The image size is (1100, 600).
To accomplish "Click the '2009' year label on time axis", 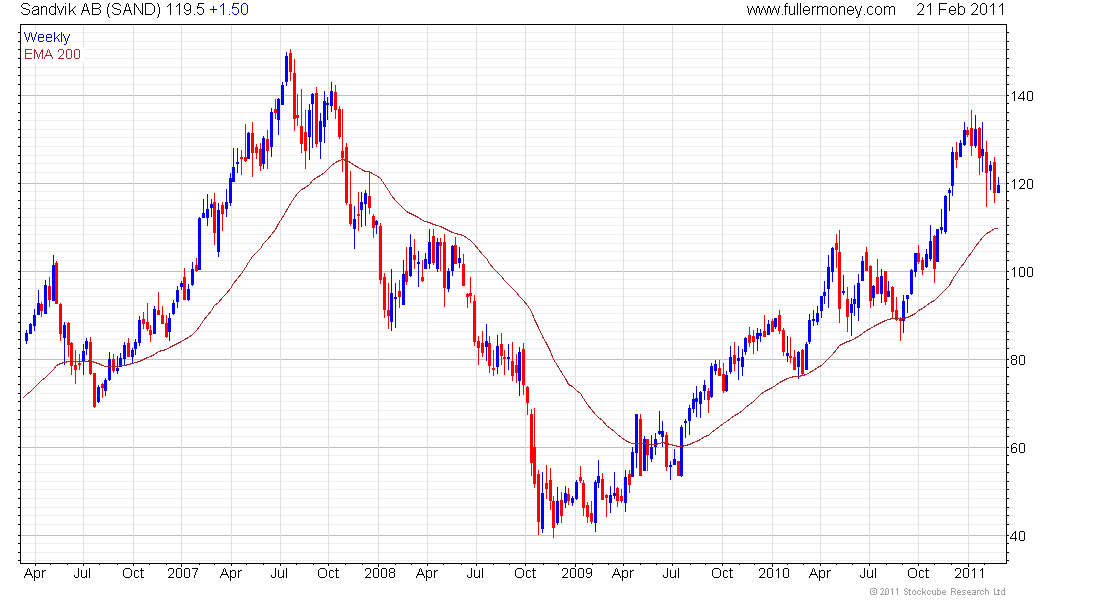I will (577, 573).
